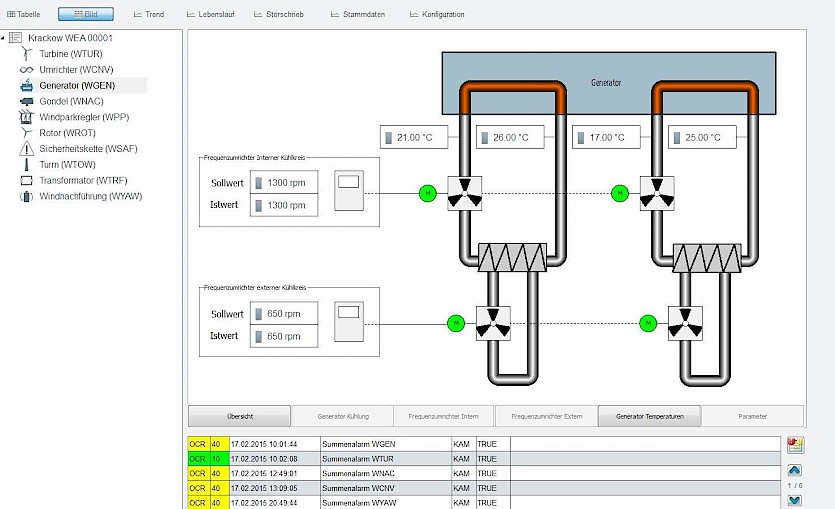This screenshot has height=509, width=835.
Task: Switch to the Tabelle view
Action: point(23,14)
